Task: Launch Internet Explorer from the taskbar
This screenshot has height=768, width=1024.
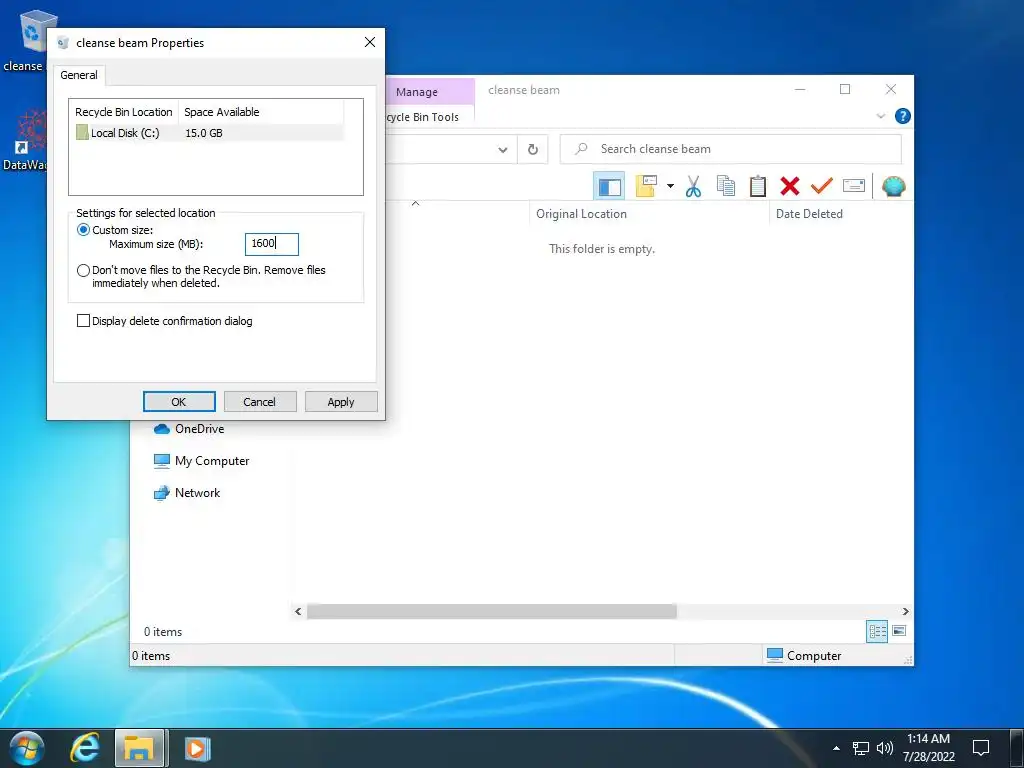Action: (x=85, y=748)
